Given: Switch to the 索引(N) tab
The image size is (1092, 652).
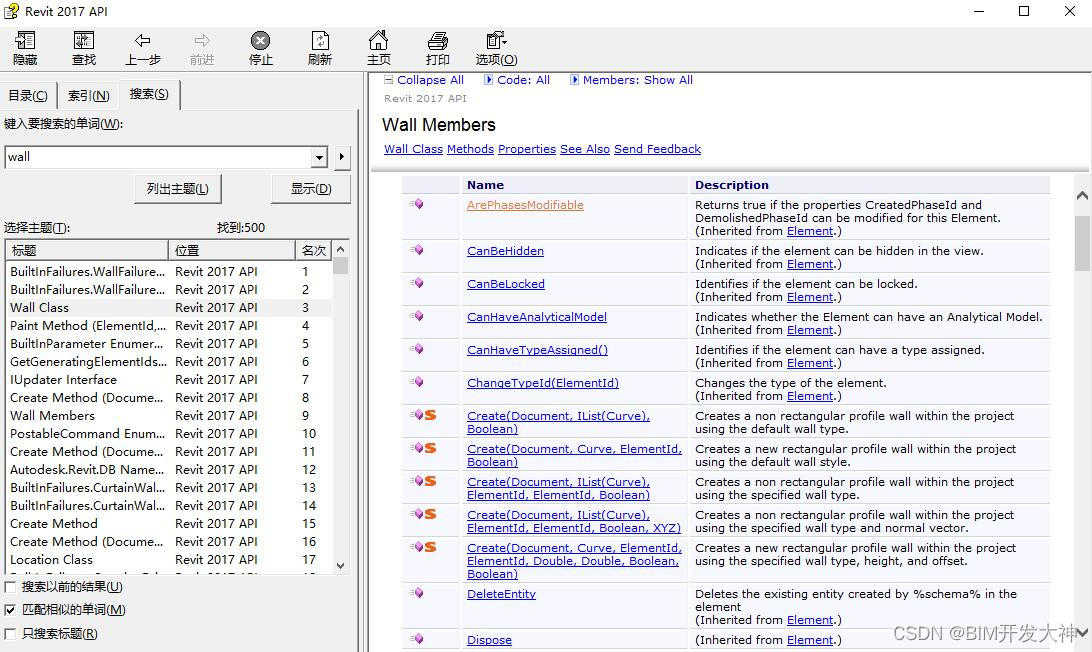Looking at the screenshot, I should (x=88, y=95).
